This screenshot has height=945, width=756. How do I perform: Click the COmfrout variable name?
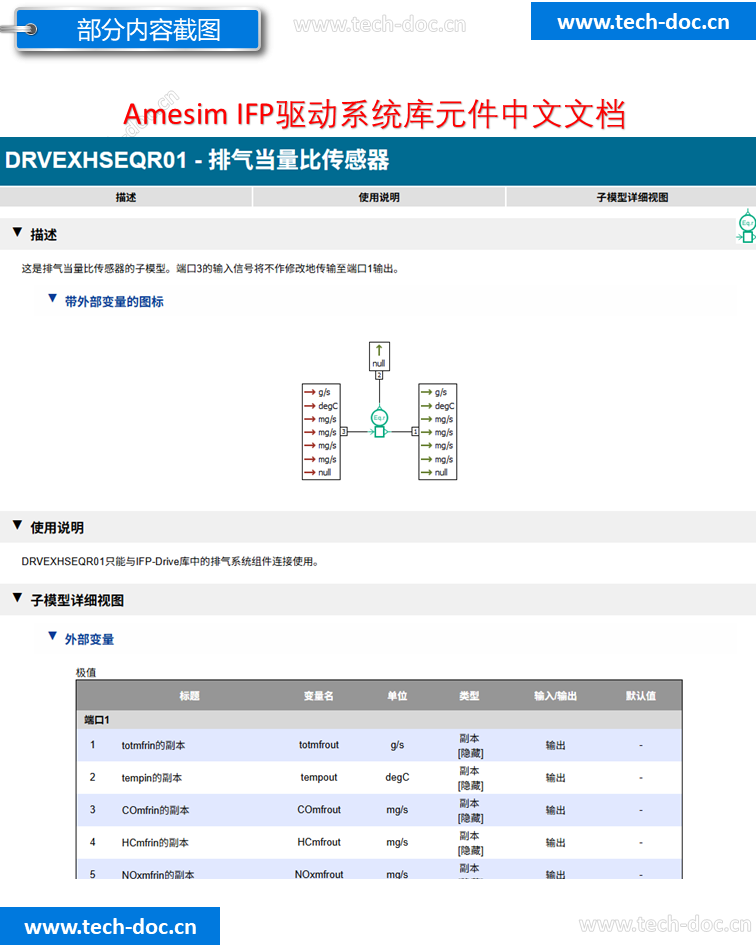pyautogui.click(x=319, y=809)
